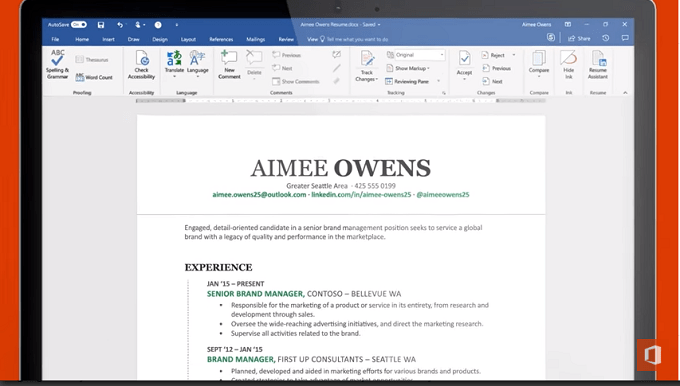Switch to the References tab

(221, 39)
